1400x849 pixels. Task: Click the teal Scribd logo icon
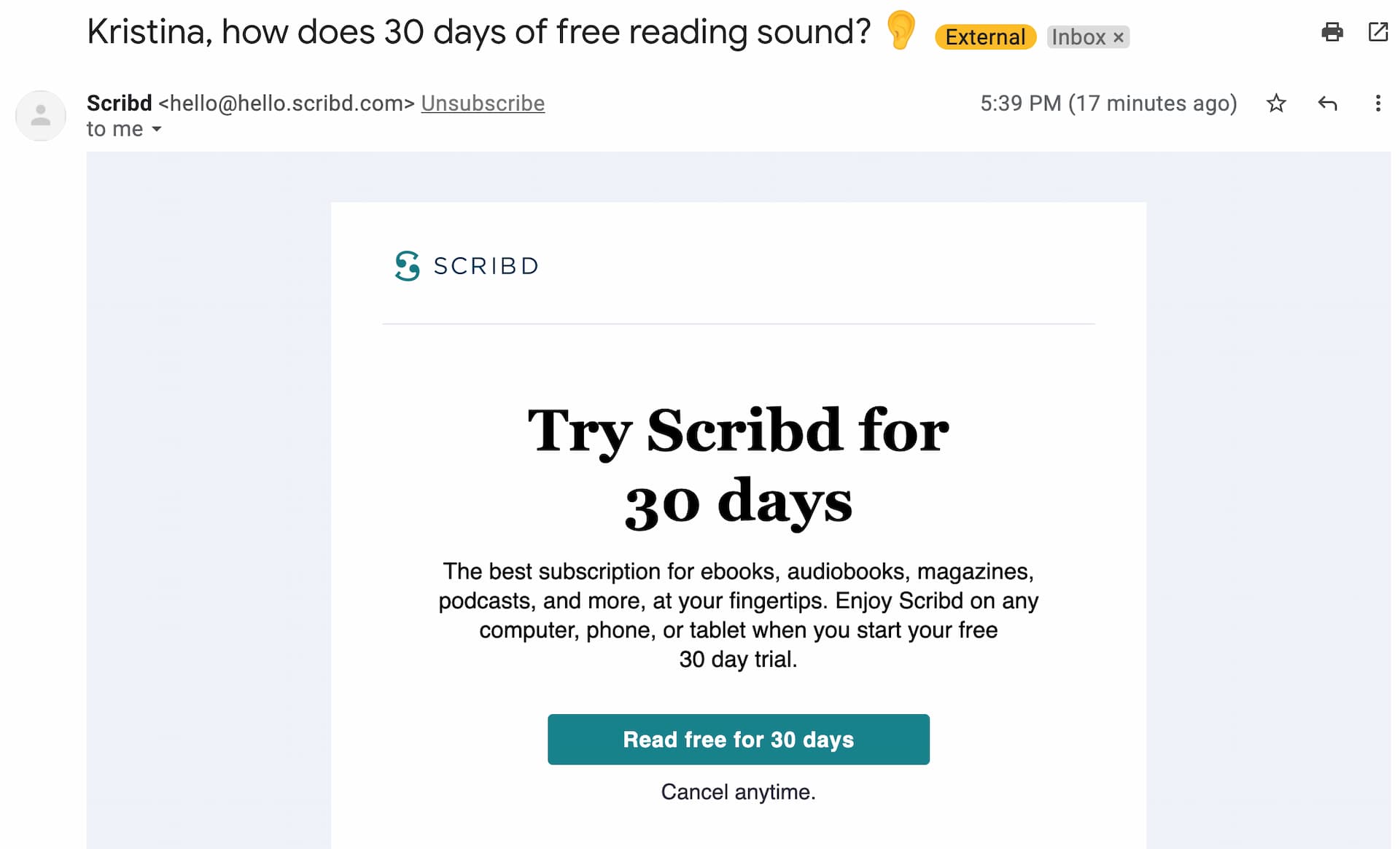point(407,266)
